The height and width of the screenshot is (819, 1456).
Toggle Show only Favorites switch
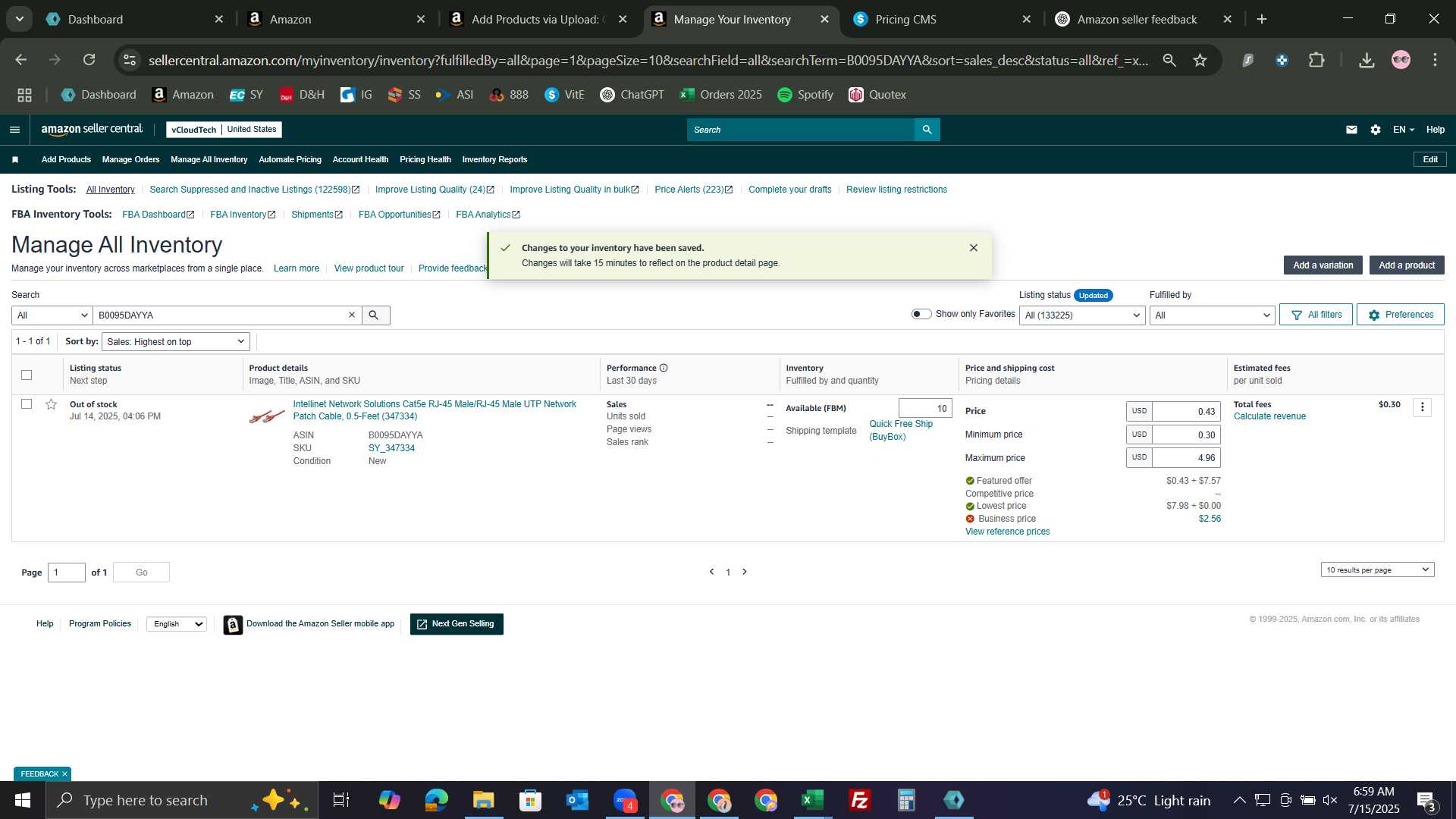pyautogui.click(x=921, y=314)
